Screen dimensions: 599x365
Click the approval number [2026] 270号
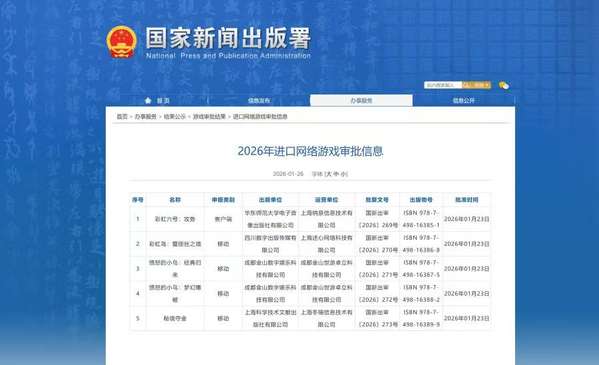(x=377, y=244)
